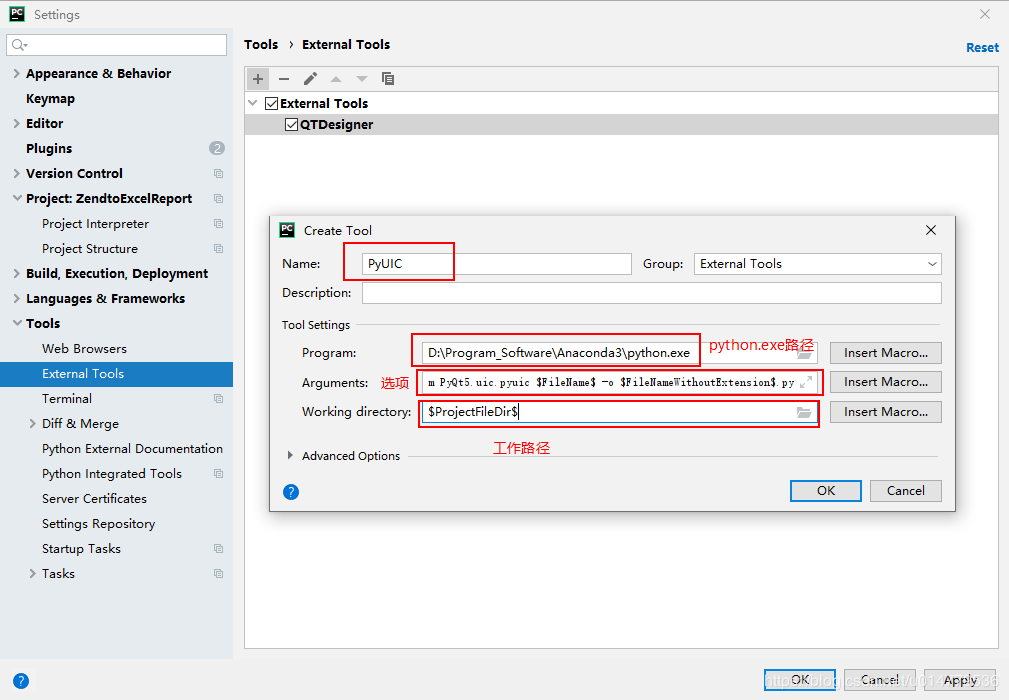Click project-level icon beside Project Interpreter
This screenshot has height=700, width=1009.
coord(219,224)
